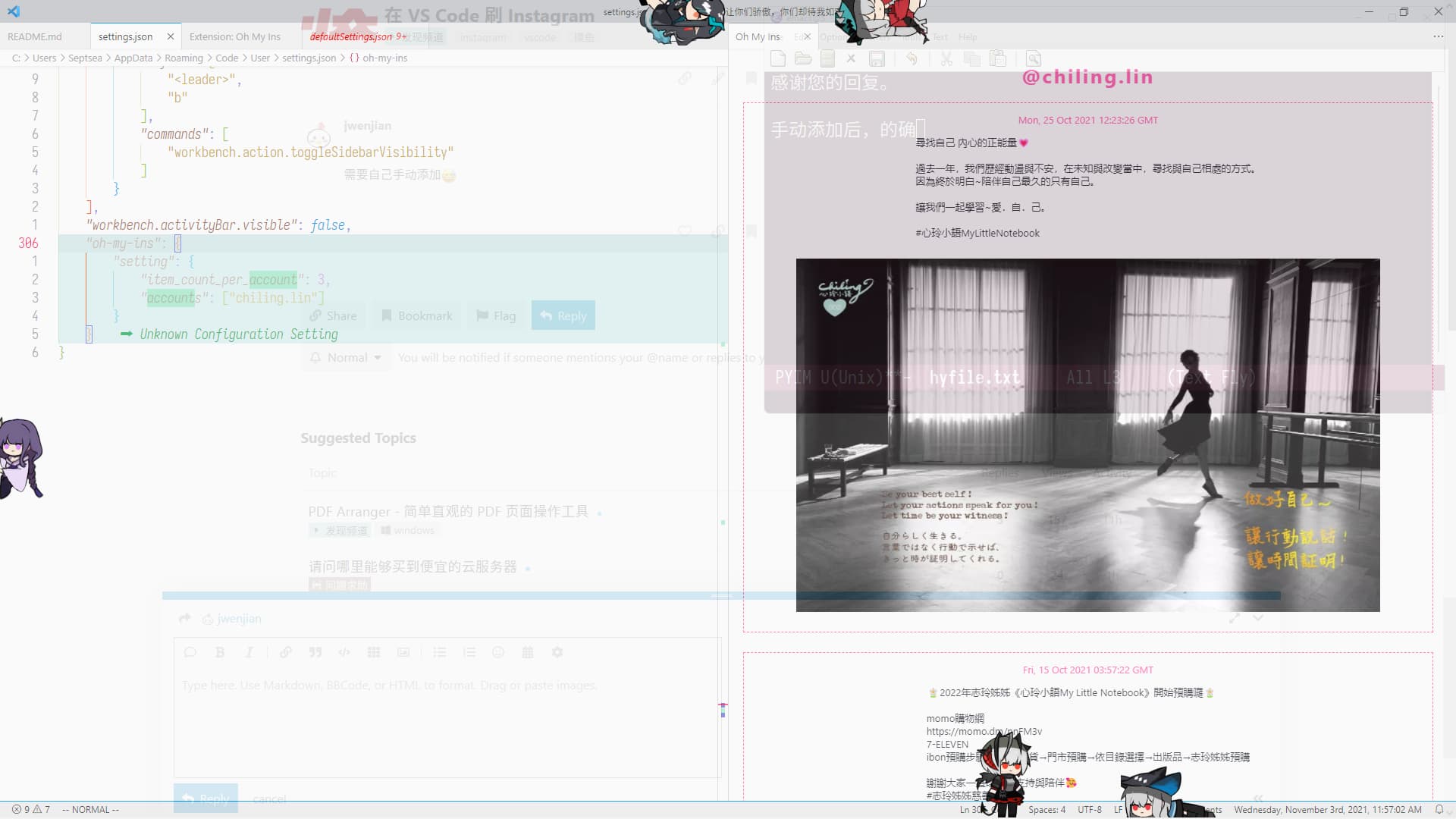The height and width of the screenshot is (819, 1456).
Task: Click the blue Reply button under the post
Action: click(x=563, y=315)
